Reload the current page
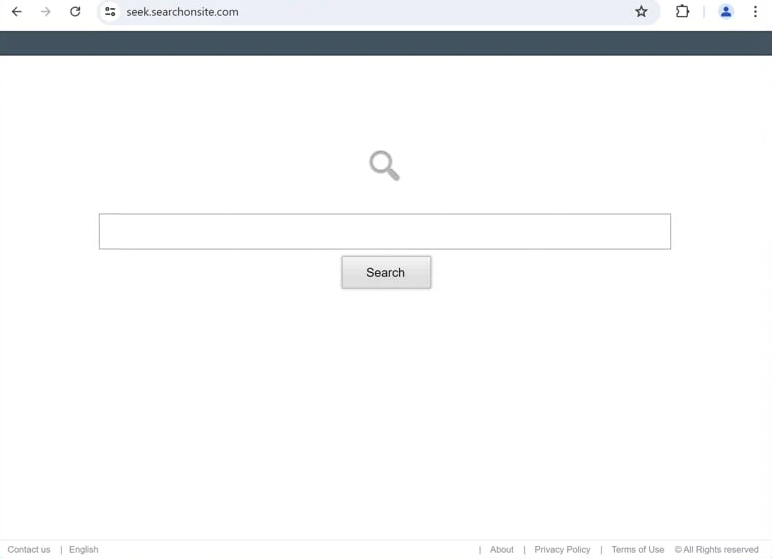772x558 pixels. (x=75, y=12)
